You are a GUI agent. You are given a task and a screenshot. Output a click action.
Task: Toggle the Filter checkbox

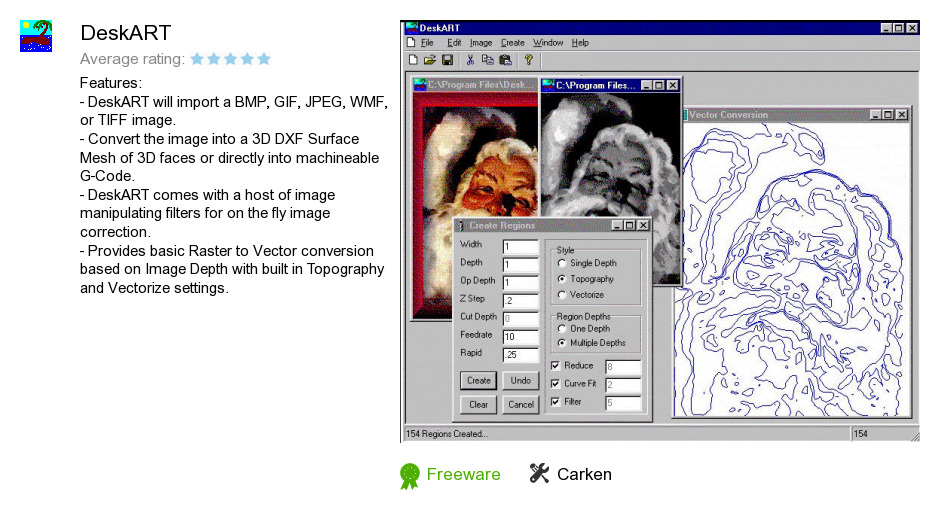pyautogui.click(x=556, y=401)
